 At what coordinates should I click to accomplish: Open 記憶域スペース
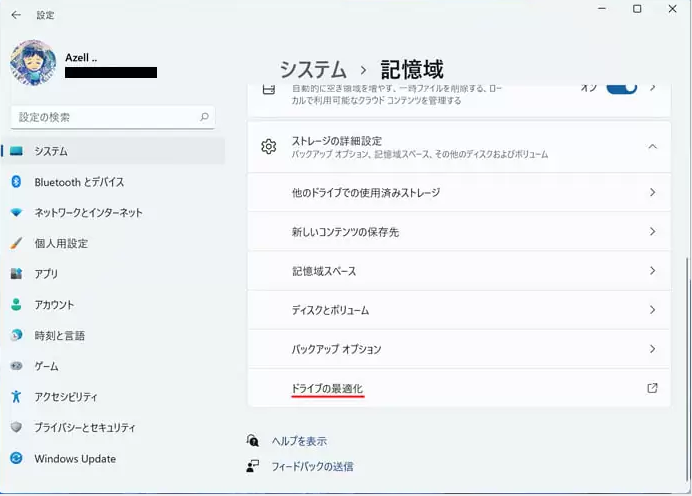[459, 271]
